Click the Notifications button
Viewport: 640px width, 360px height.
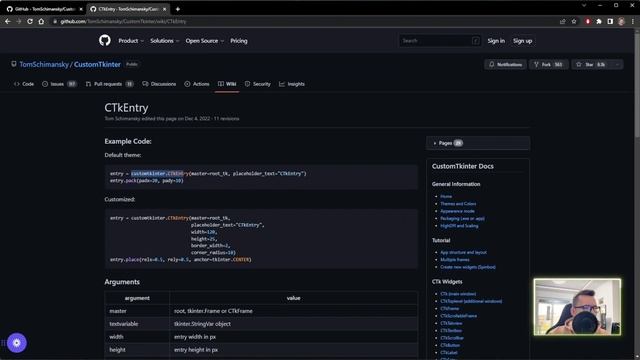[505, 64]
